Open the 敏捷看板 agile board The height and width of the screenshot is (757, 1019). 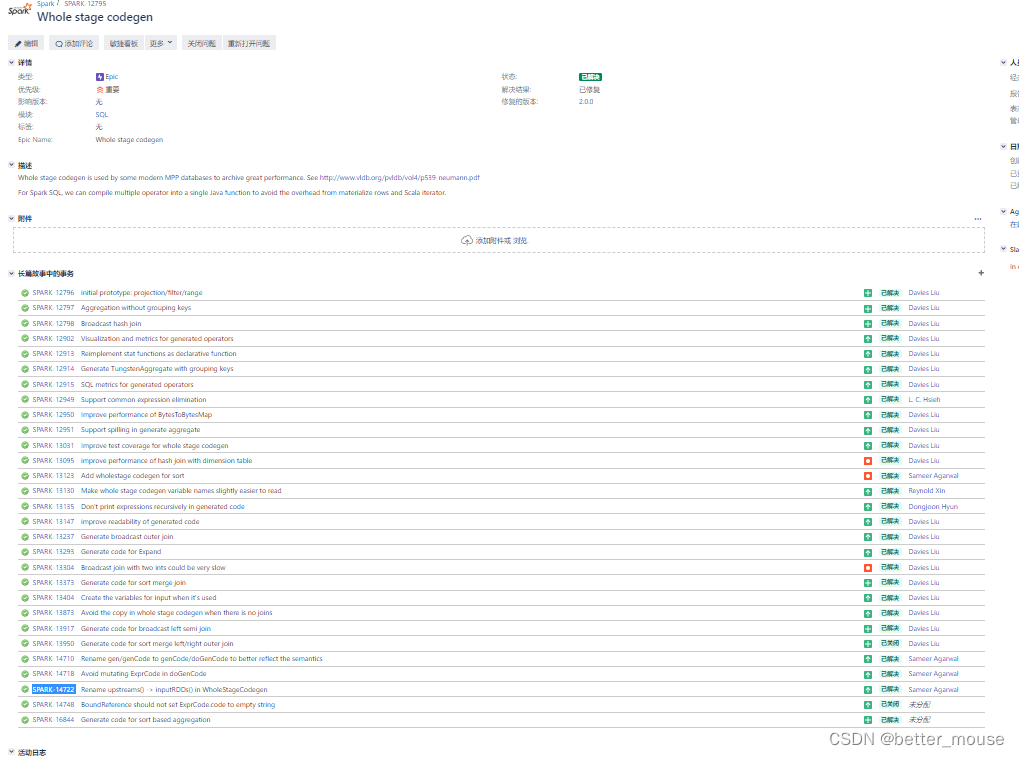click(123, 44)
